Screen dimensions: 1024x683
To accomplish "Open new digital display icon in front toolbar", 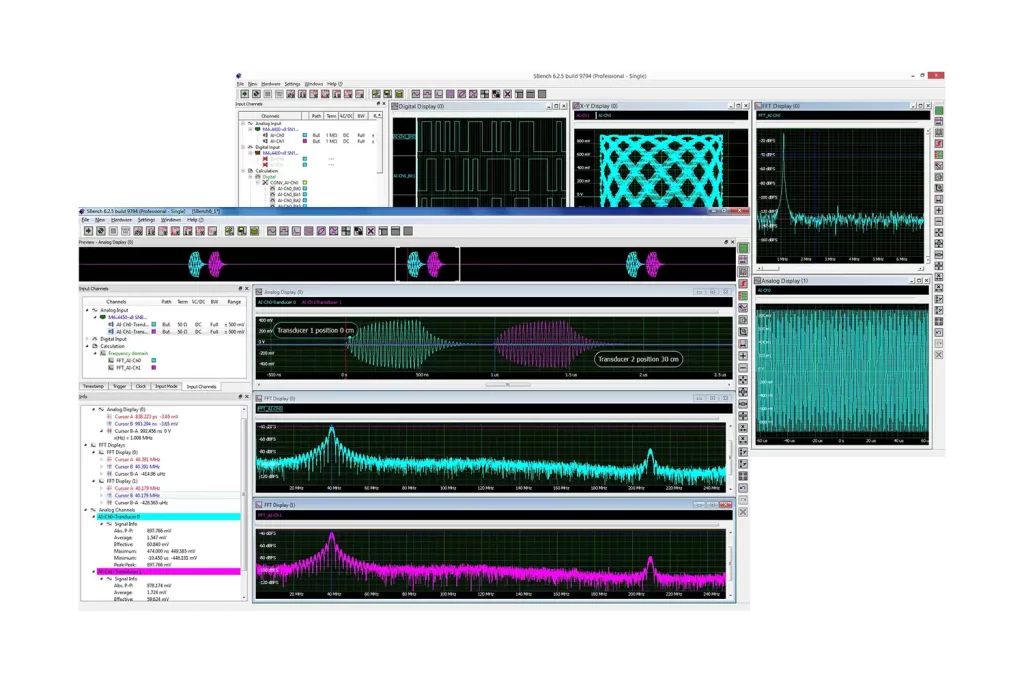I will pyautogui.click(x=283, y=231).
